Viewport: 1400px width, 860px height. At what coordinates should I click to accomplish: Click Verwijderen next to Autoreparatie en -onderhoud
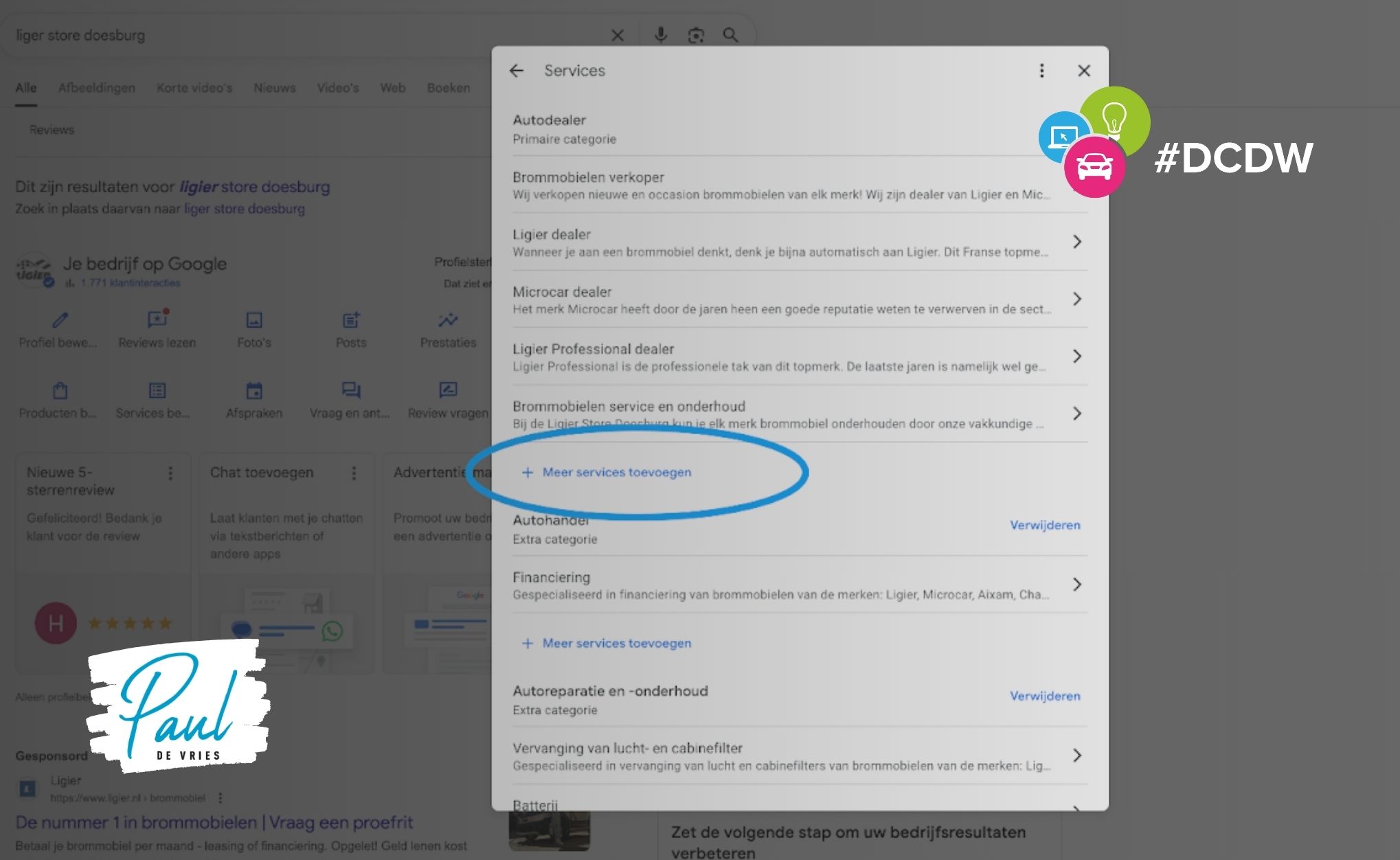point(1044,696)
